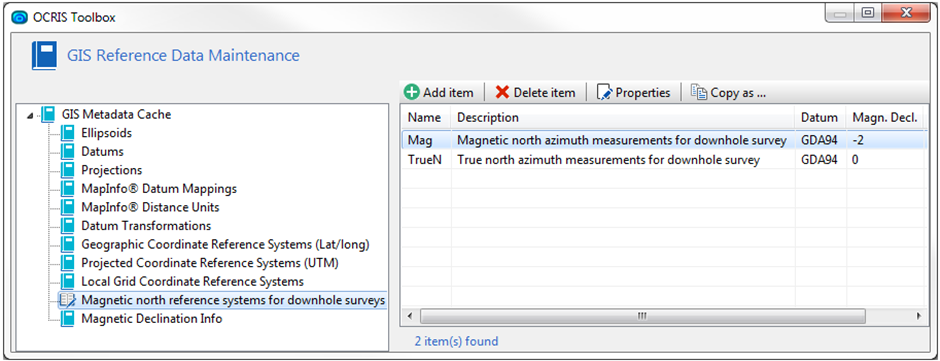Click GDA94 datum in the Mag row
940x361 pixels.
(819, 140)
